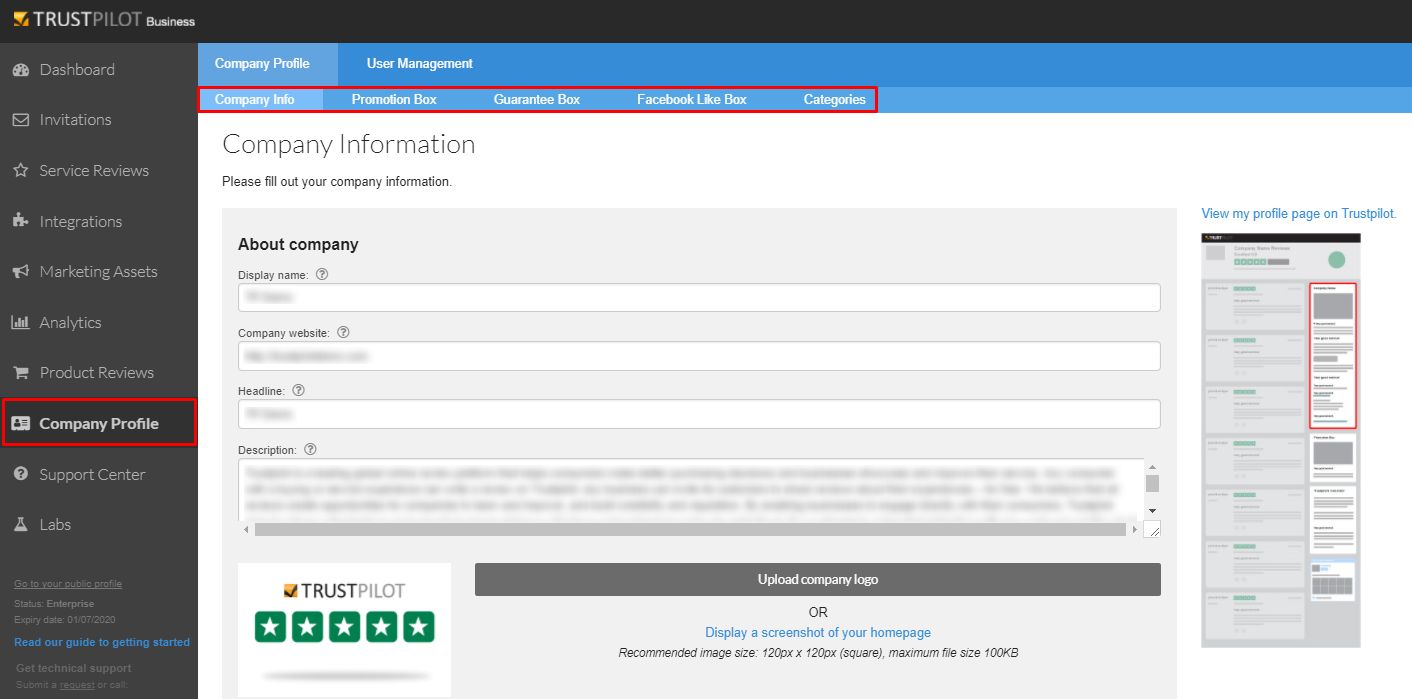
Task: Open View my profile page on Trustpilot
Action: pyautogui.click(x=1299, y=214)
